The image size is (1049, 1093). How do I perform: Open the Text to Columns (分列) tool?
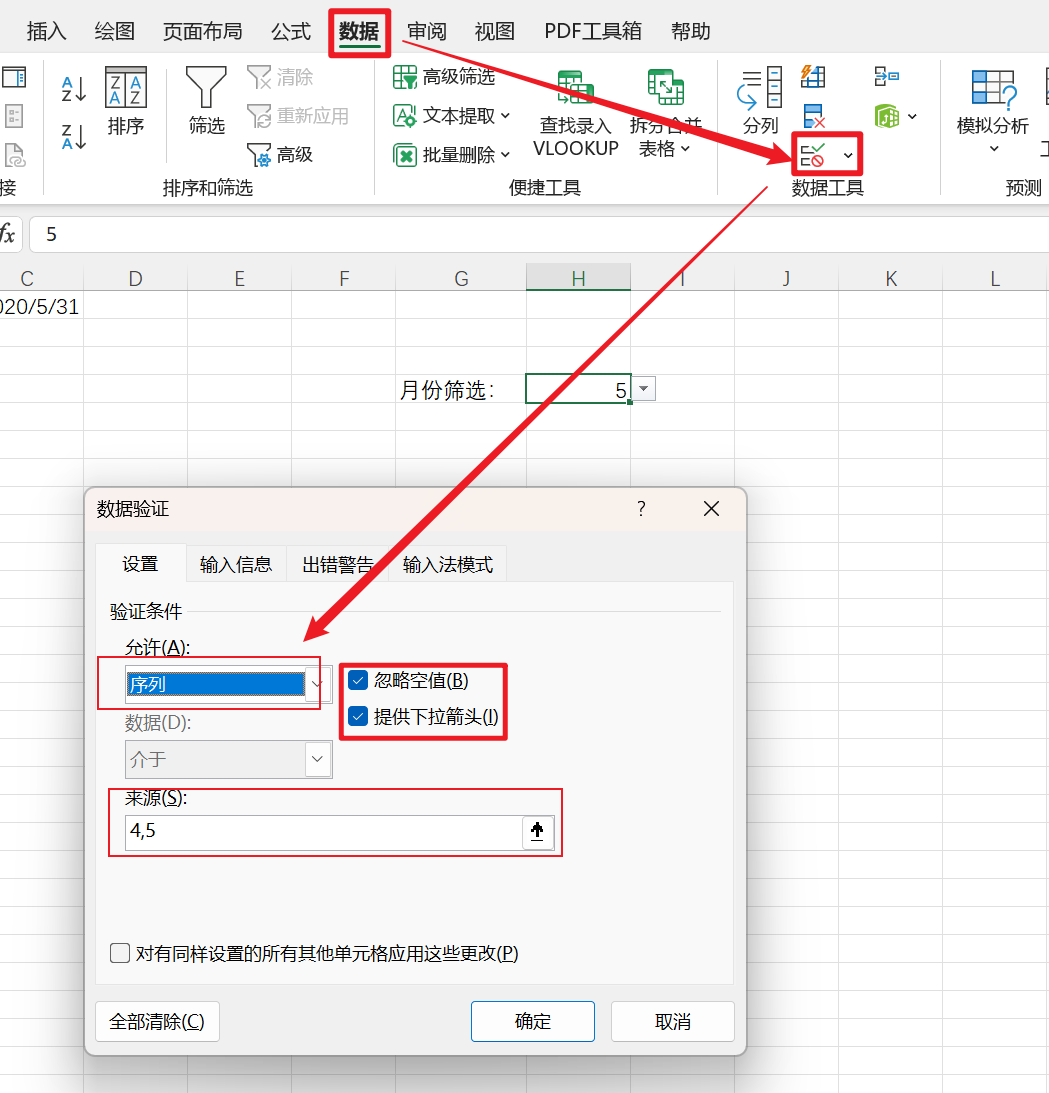[760, 101]
